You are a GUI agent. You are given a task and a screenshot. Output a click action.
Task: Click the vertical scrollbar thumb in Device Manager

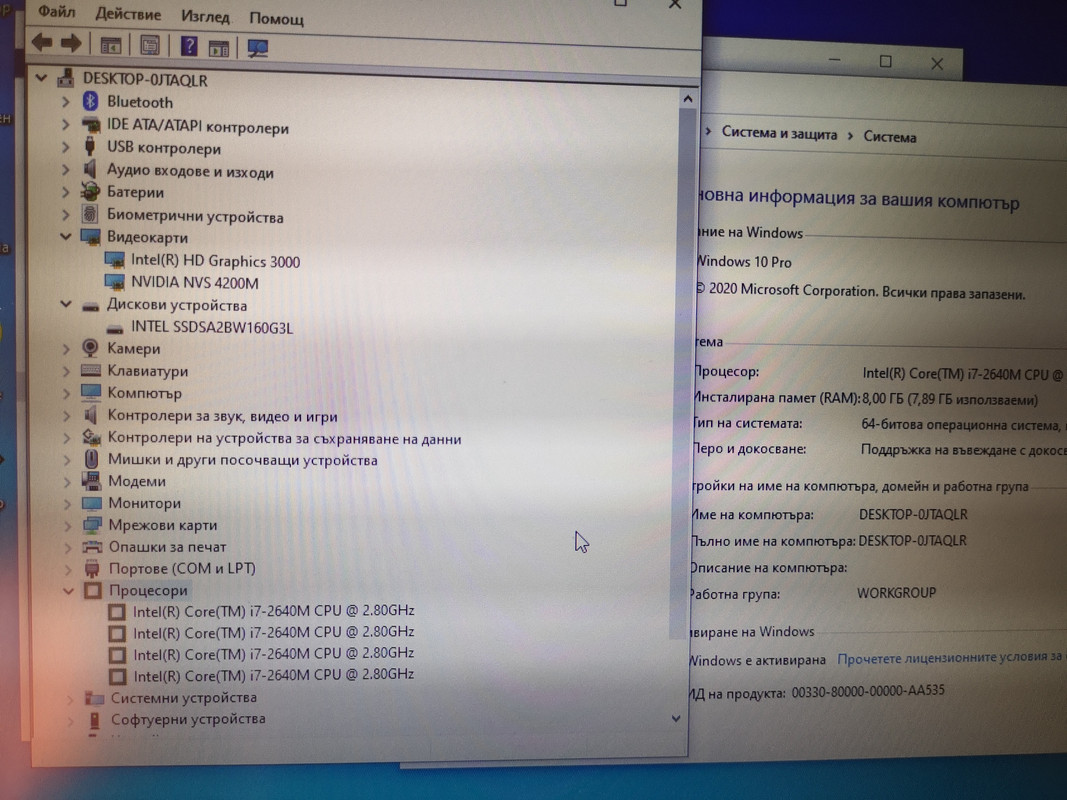pyautogui.click(x=682, y=374)
